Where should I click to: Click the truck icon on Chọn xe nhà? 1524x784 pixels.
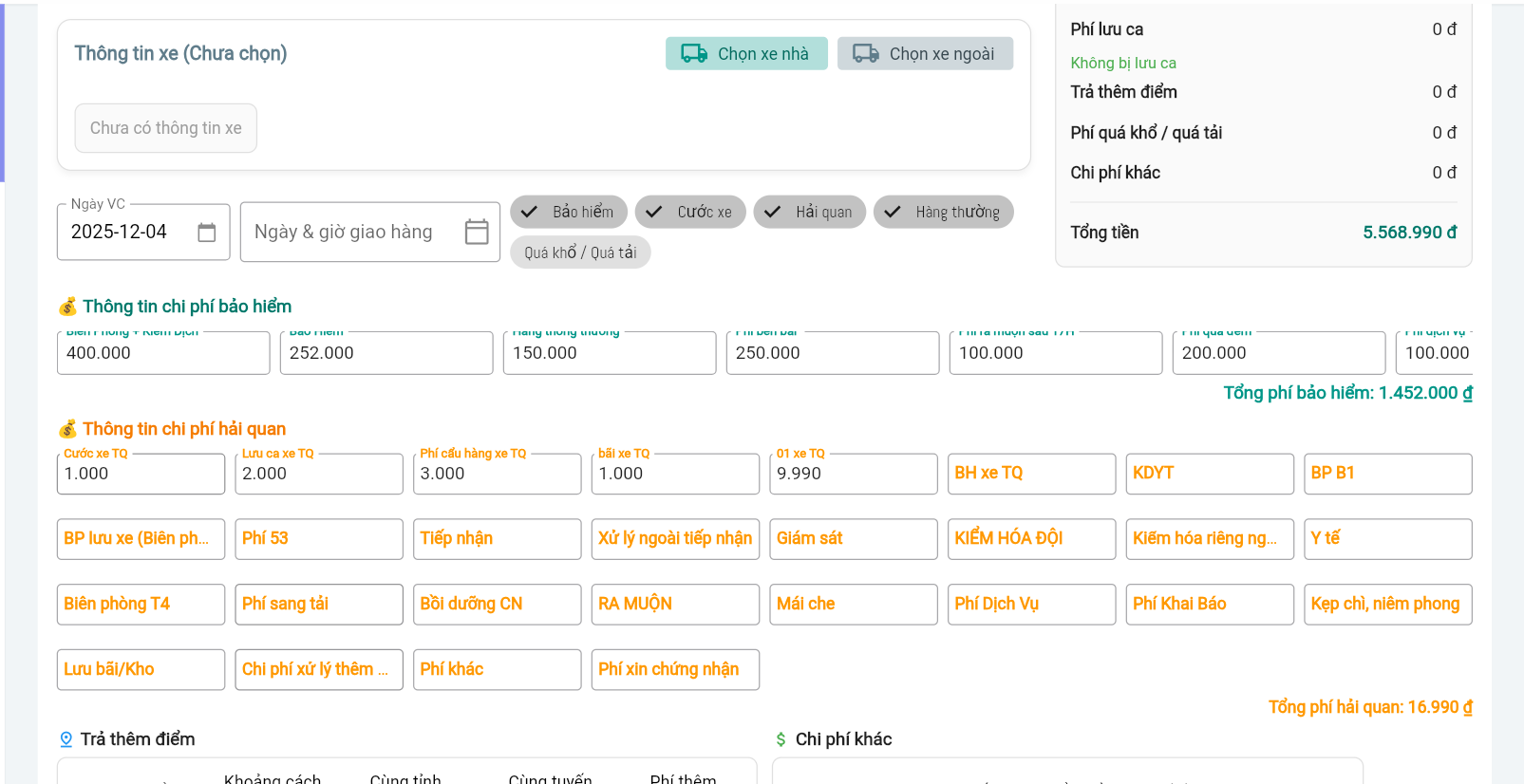coord(694,54)
